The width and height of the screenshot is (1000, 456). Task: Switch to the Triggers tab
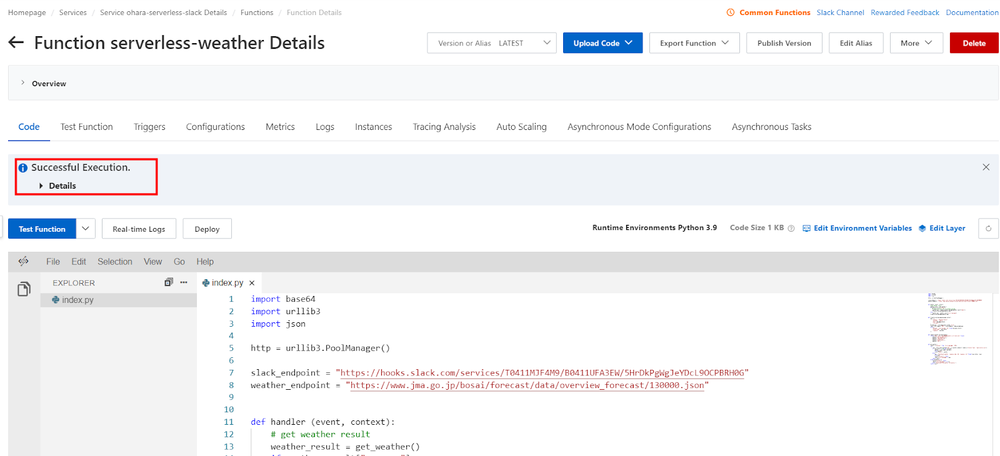149,127
